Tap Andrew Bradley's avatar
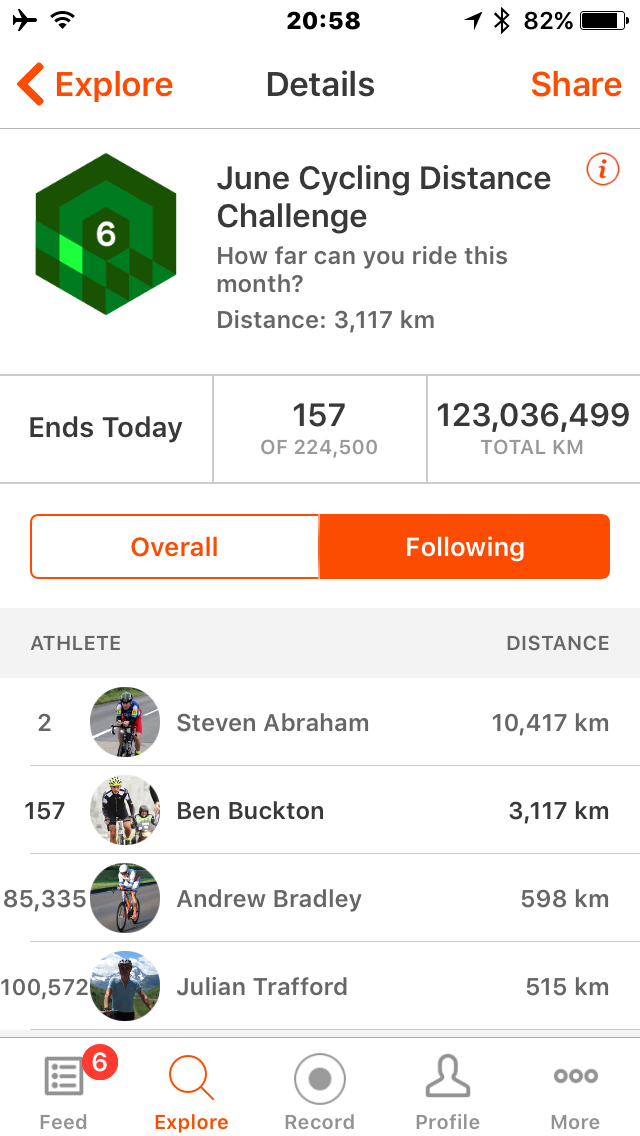The width and height of the screenshot is (640, 1136). 125,898
